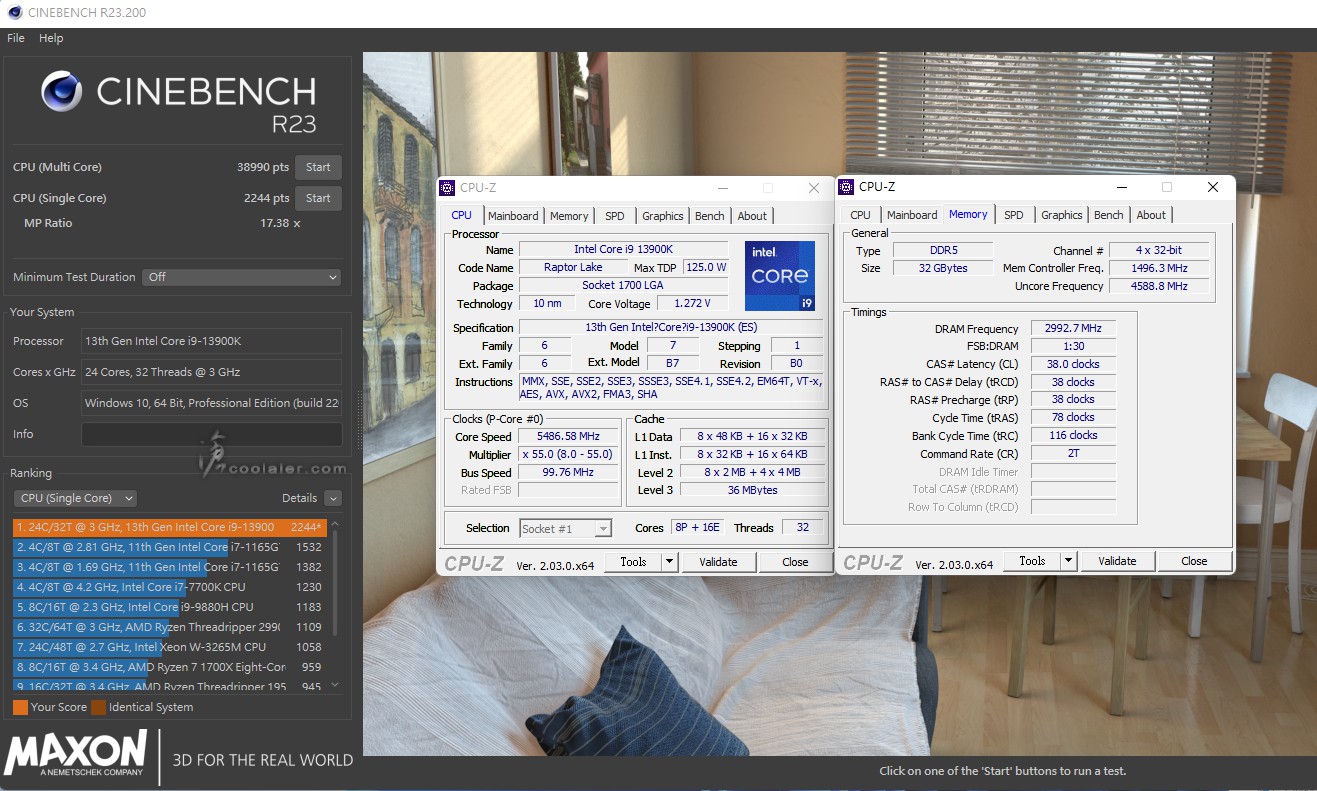1317x791 pixels.
Task: Open the Help menu in Cinebench
Action: pos(51,38)
